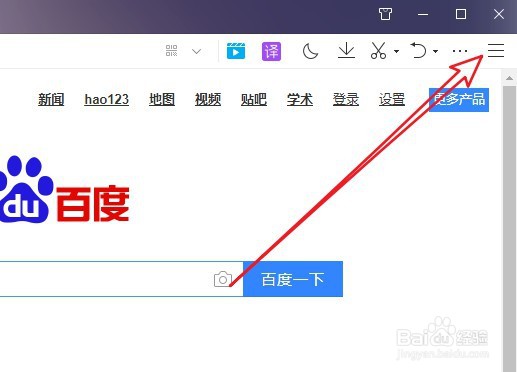The height and width of the screenshot is (372, 517).
Task: Click the 登录 login link
Action: (x=346, y=99)
